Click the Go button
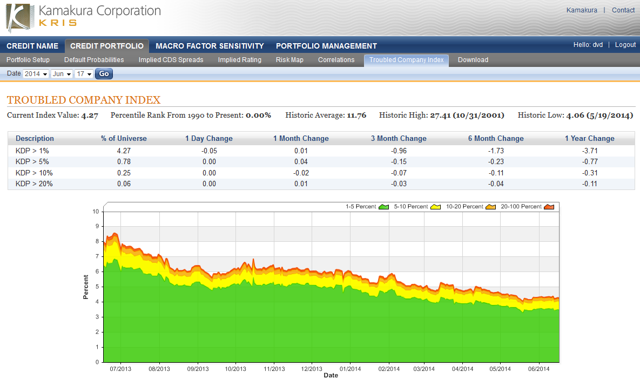The width and height of the screenshot is (640, 380). (104, 74)
